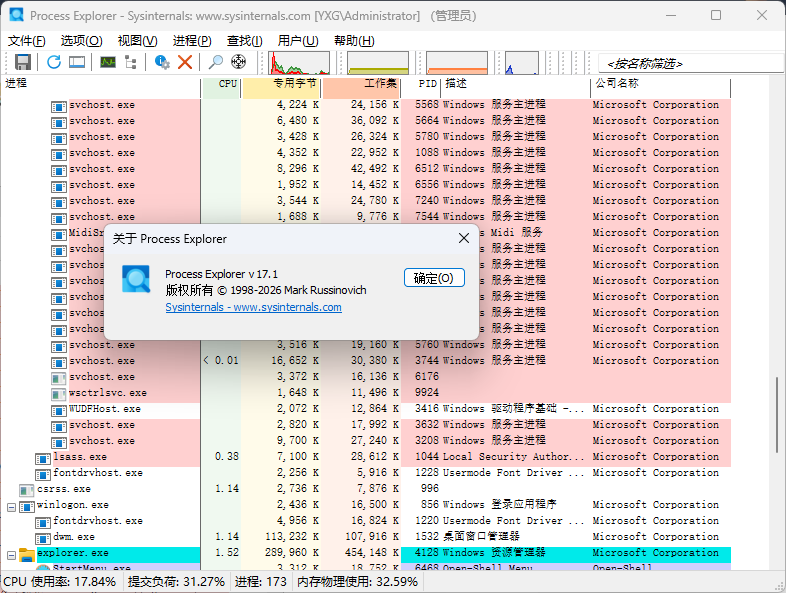Click the 'CPU 使用率: 17.84%' status entry
This screenshot has height=593, width=786.
click(x=60, y=582)
